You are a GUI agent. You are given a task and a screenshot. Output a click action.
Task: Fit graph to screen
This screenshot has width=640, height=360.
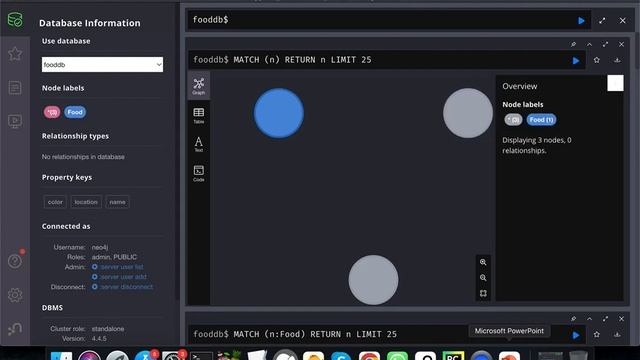click(483, 293)
